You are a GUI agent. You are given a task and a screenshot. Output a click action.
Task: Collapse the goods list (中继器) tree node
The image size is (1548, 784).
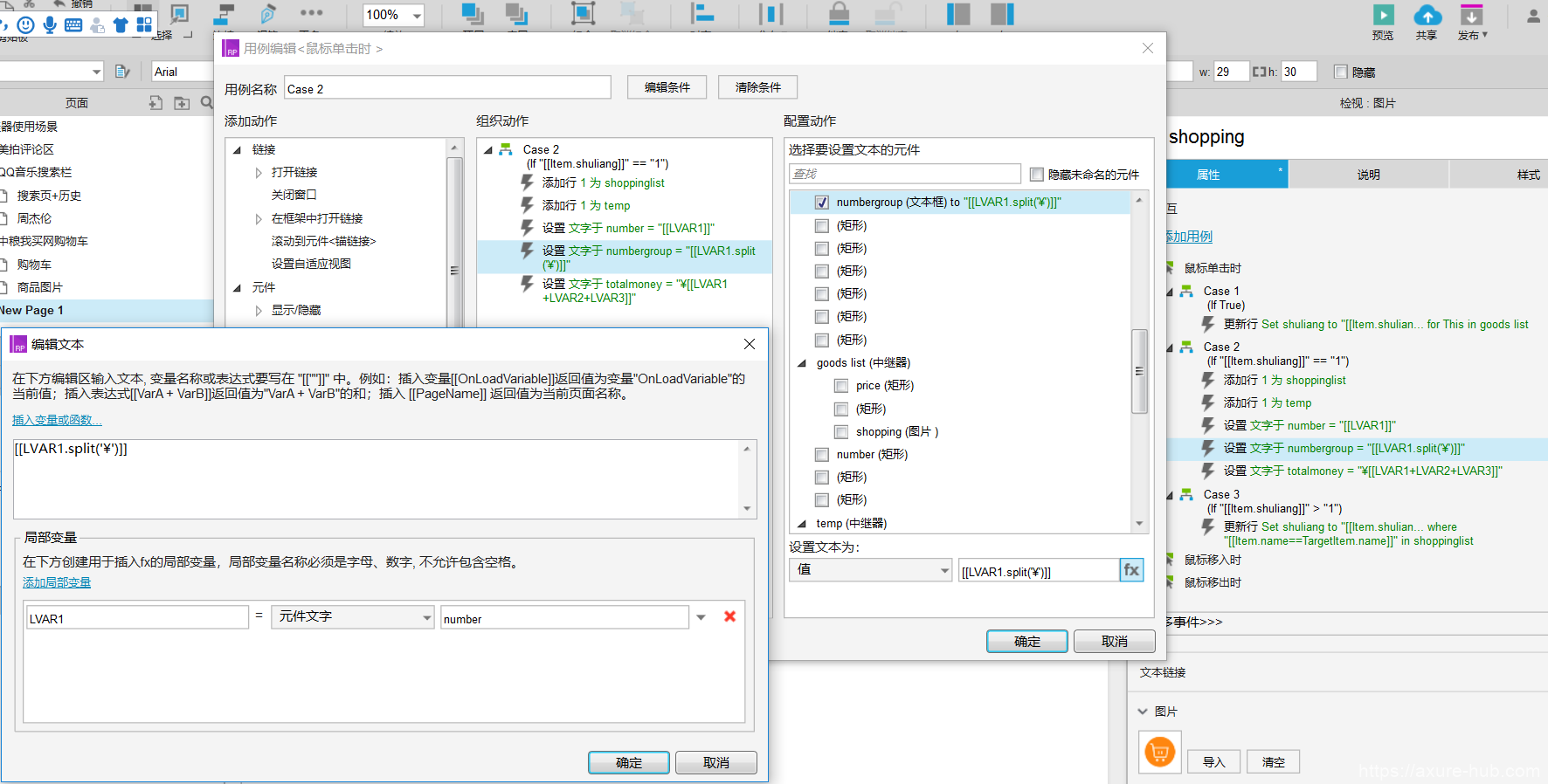tap(801, 363)
